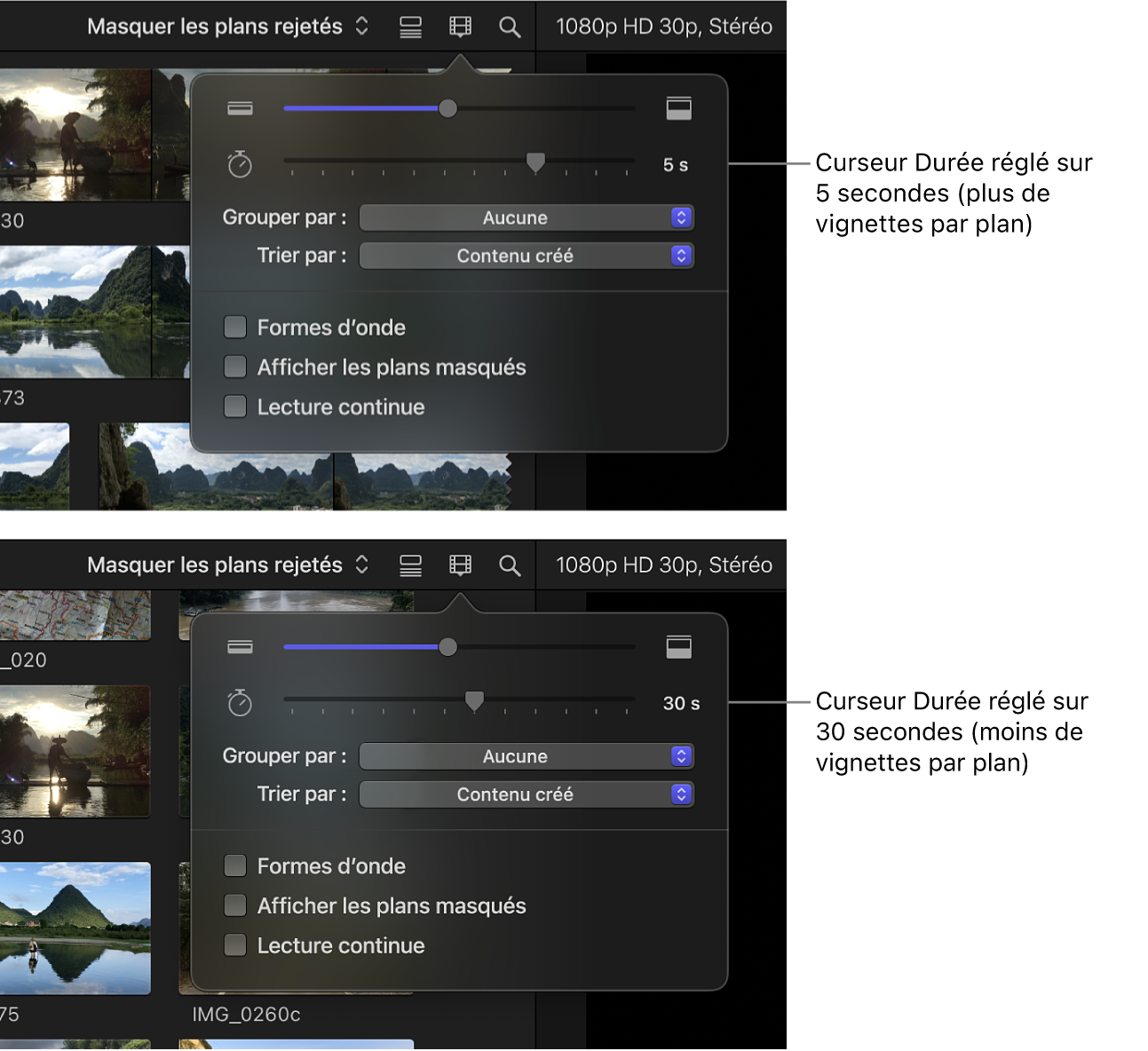Click 1080p HD 30p, Stéréo in upper screenshot
This screenshot has height=1051, width=1148.
click(x=664, y=27)
